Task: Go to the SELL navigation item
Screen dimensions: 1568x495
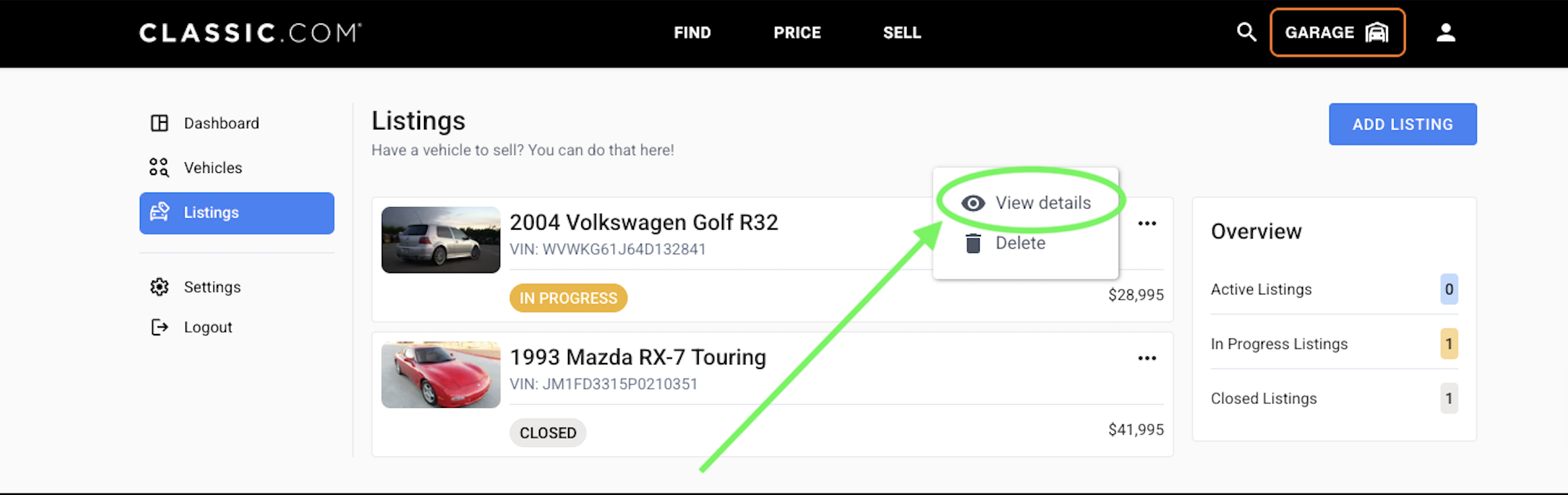Action: coord(902,32)
